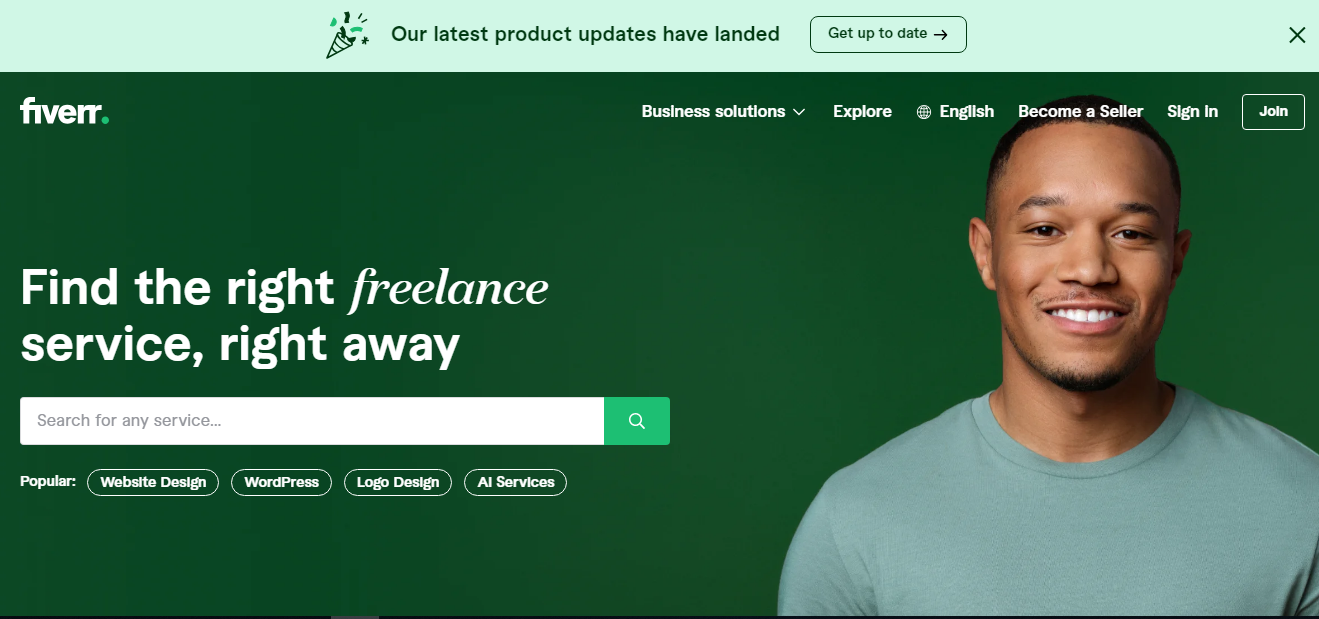Click arrow in Get up to date

pos(940,34)
